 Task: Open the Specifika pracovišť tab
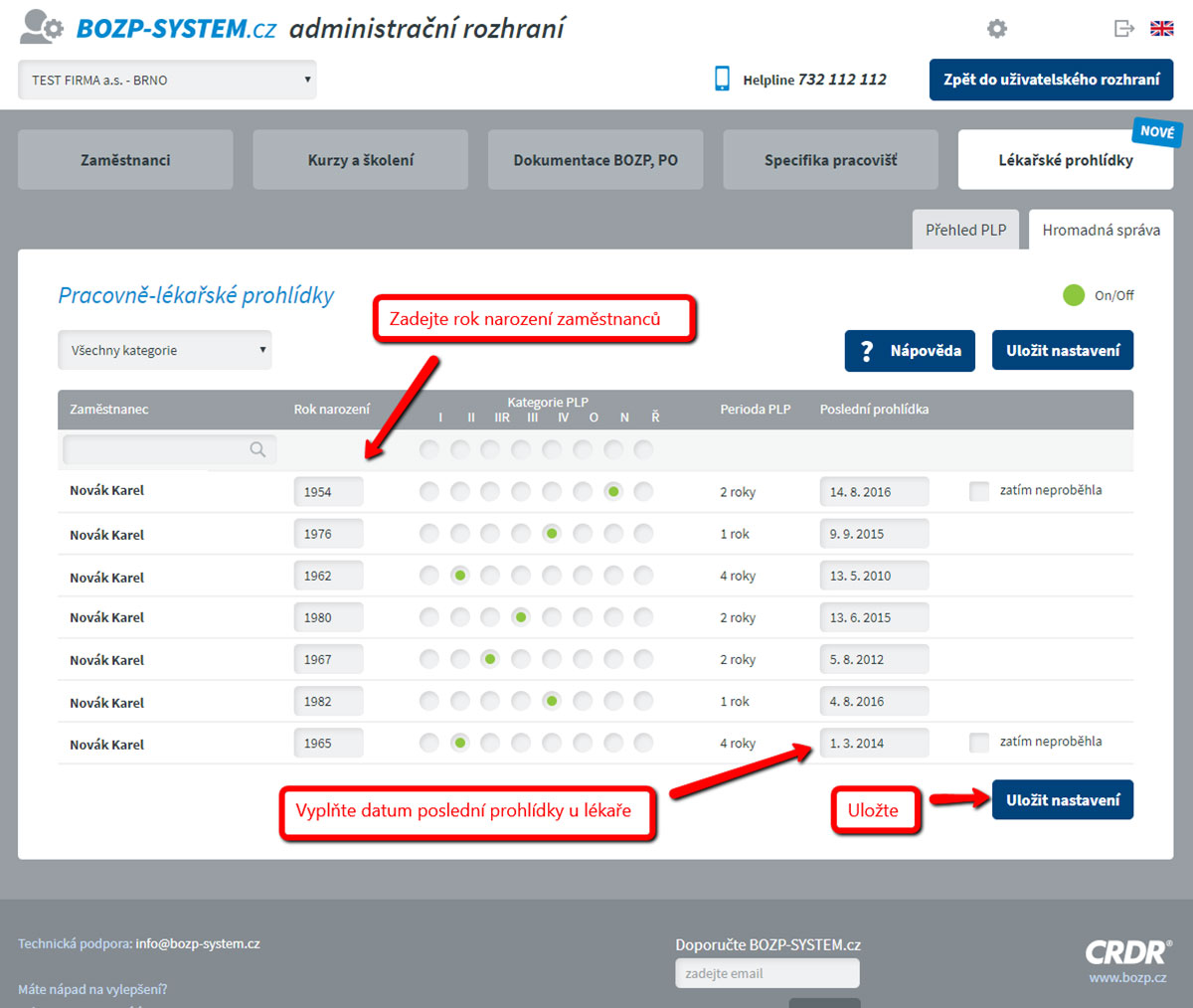(830, 160)
